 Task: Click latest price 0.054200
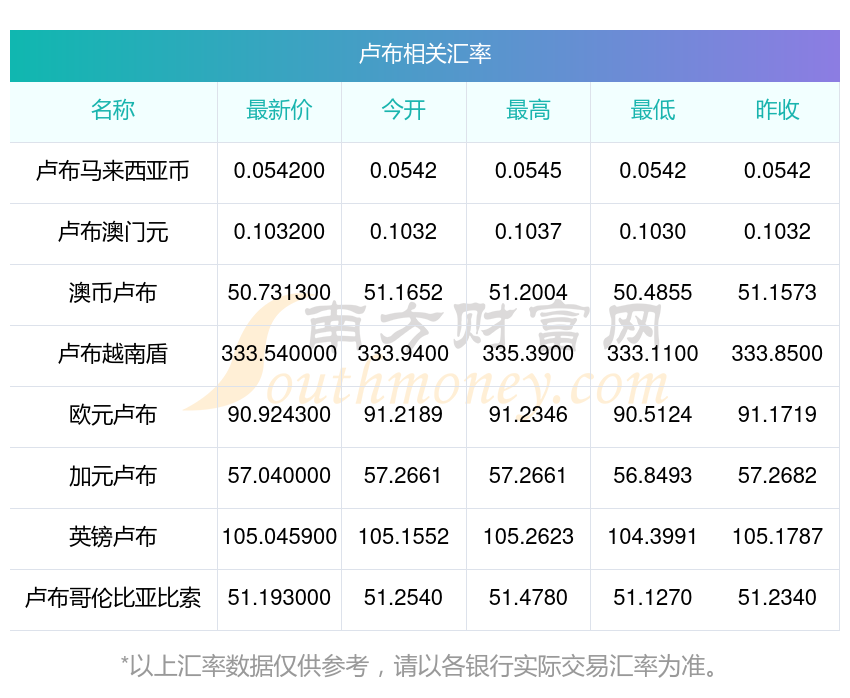[279, 171]
